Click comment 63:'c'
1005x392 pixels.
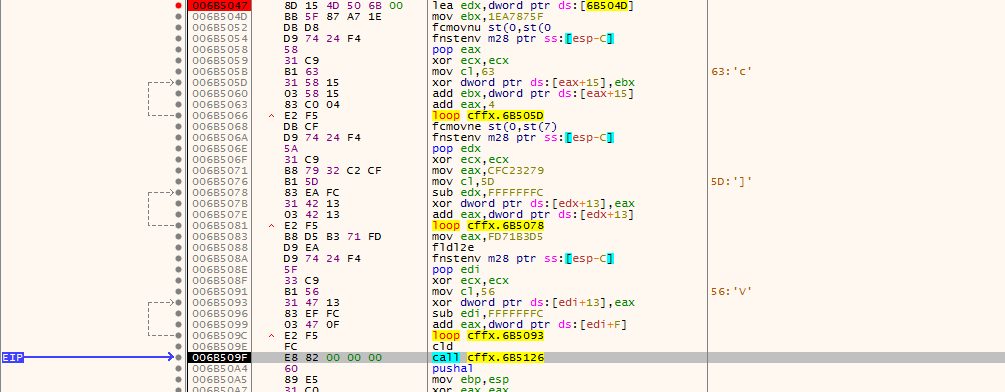click(731, 72)
